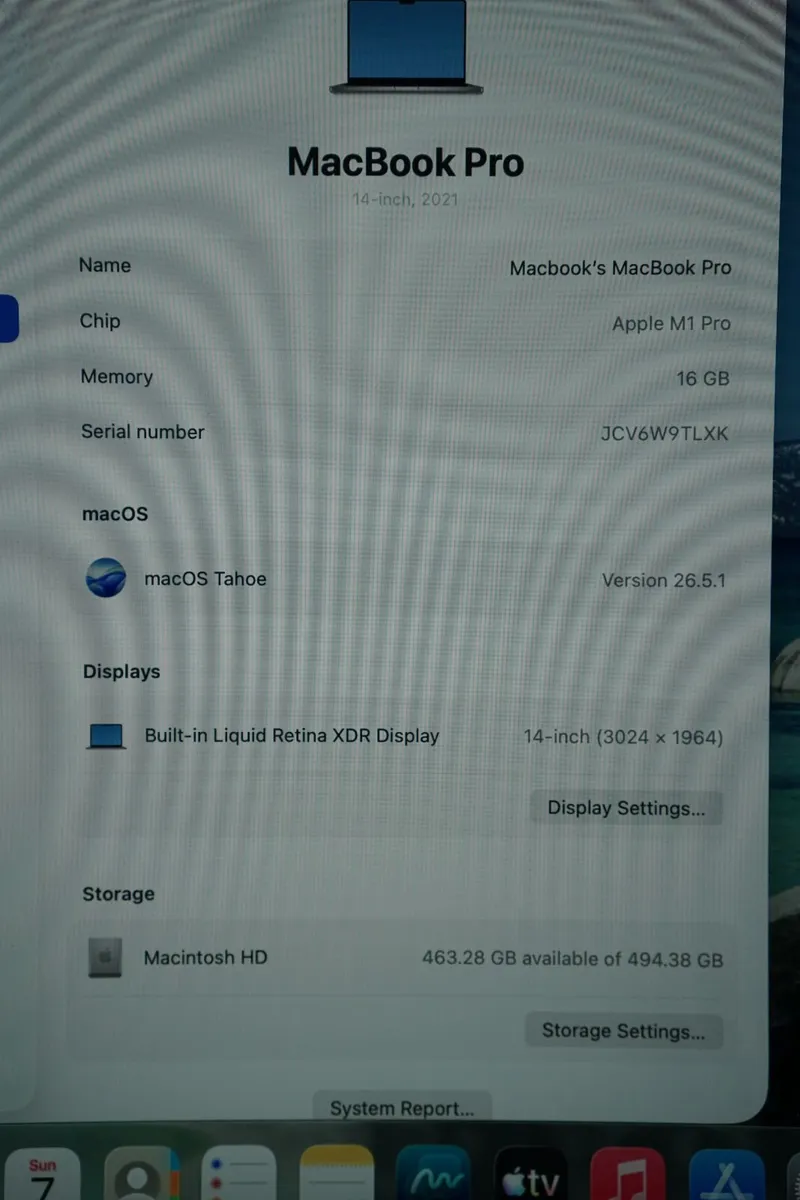
Task: Click the macOS Tahoe label
Action: tap(205, 578)
